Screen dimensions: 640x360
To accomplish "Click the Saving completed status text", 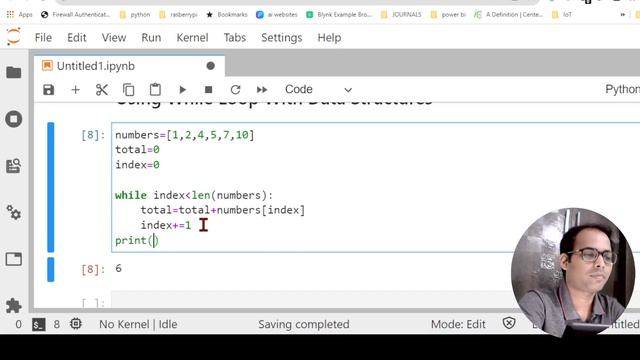I will pos(304,324).
